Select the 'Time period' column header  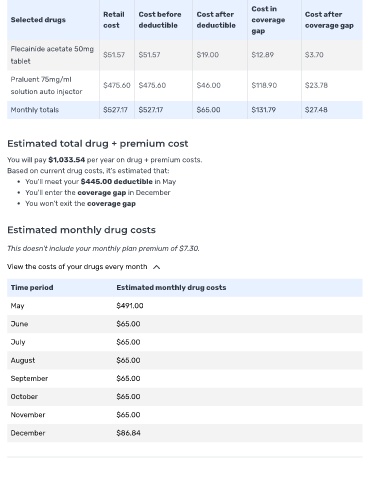click(32, 288)
